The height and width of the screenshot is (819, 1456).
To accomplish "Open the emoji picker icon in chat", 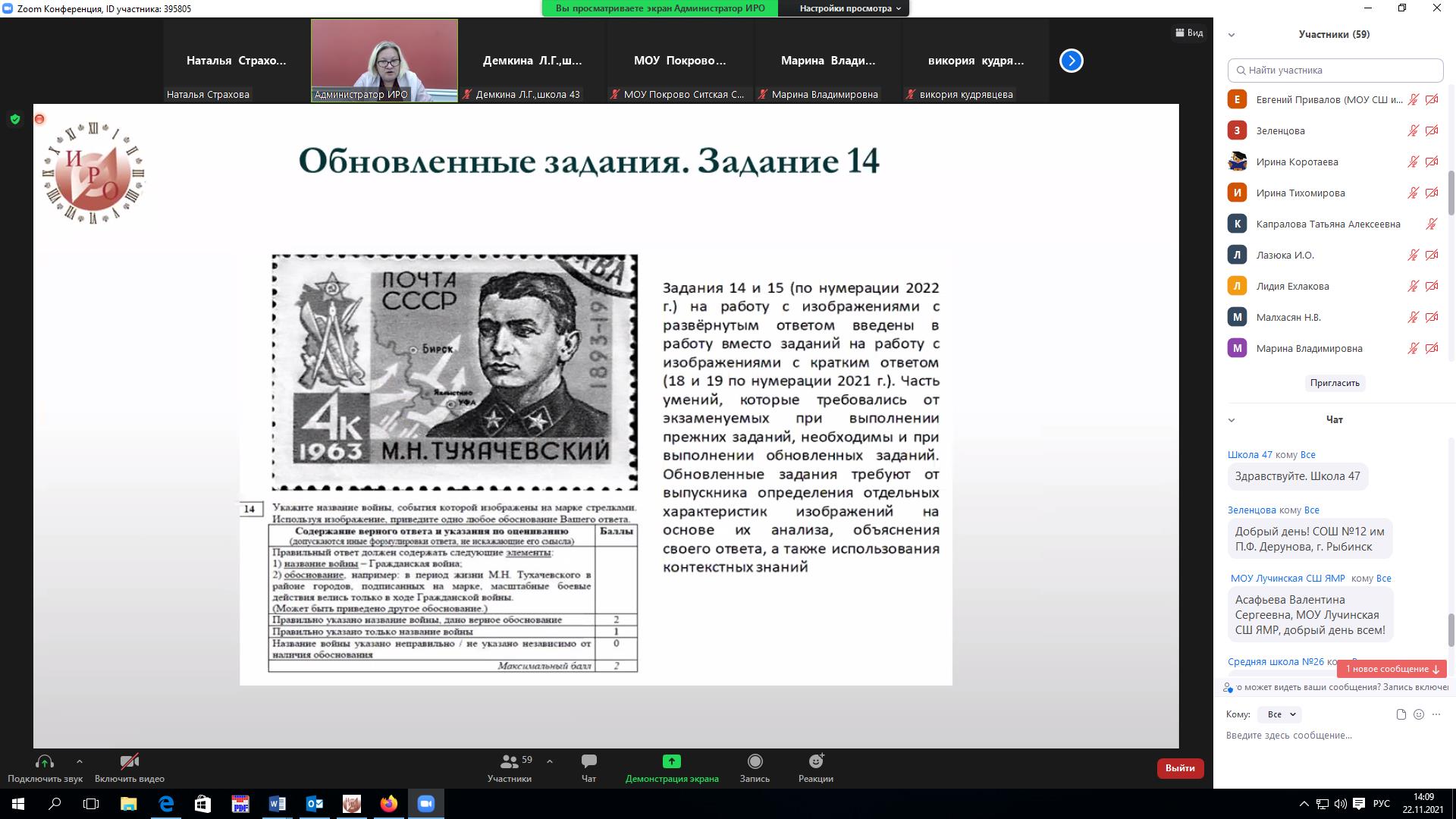I will [1419, 714].
